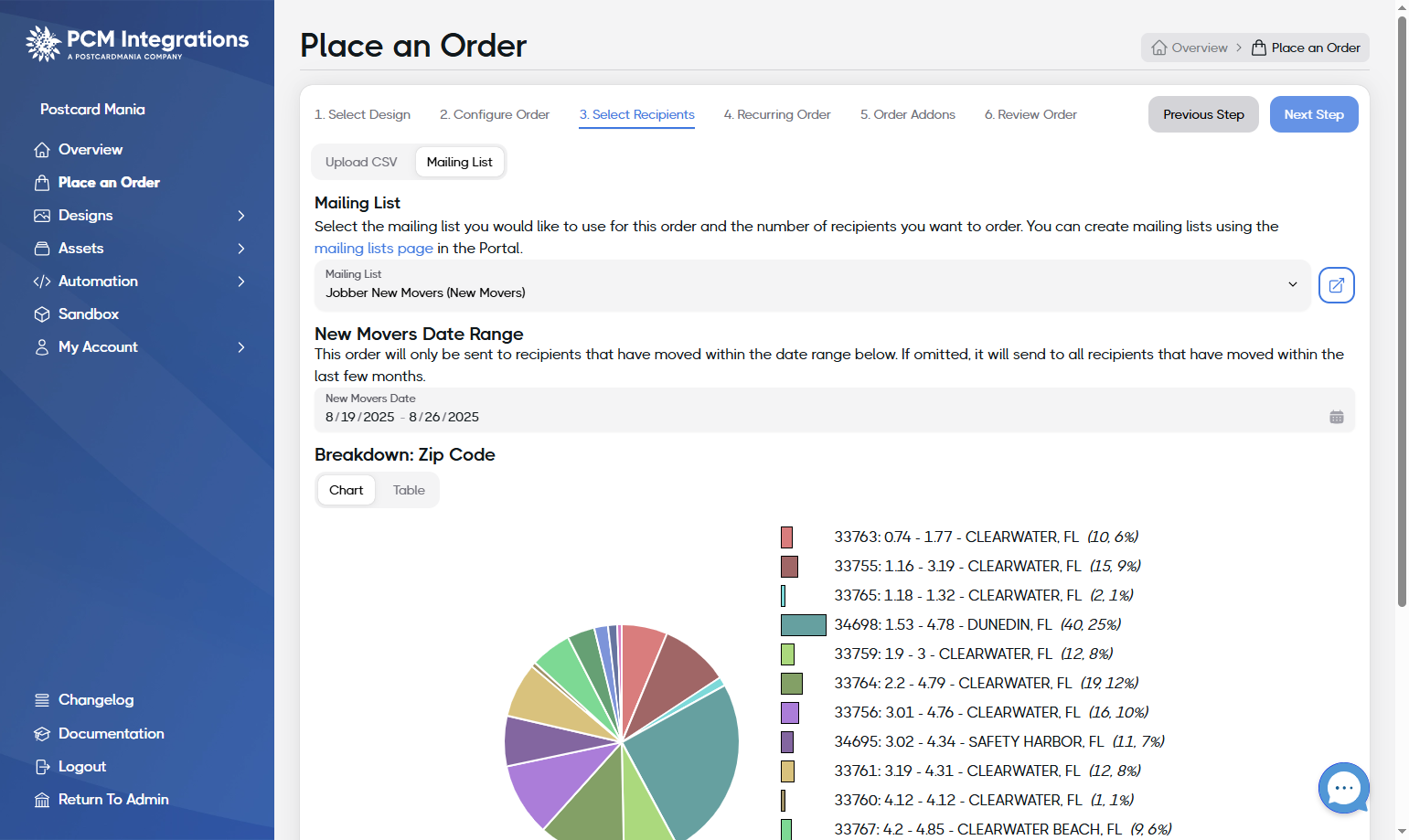Click the My Account person icon
Screen dimensions: 1409x840
[42, 347]
